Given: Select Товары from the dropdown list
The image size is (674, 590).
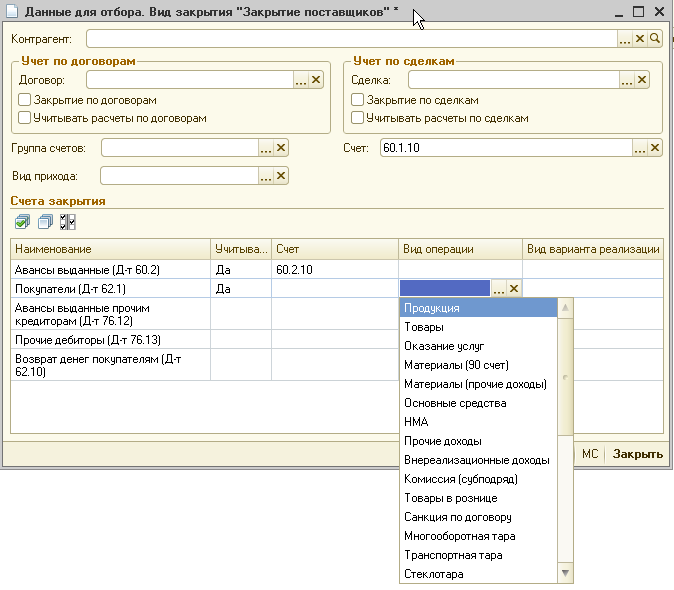Looking at the screenshot, I should click(x=424, y=327).
